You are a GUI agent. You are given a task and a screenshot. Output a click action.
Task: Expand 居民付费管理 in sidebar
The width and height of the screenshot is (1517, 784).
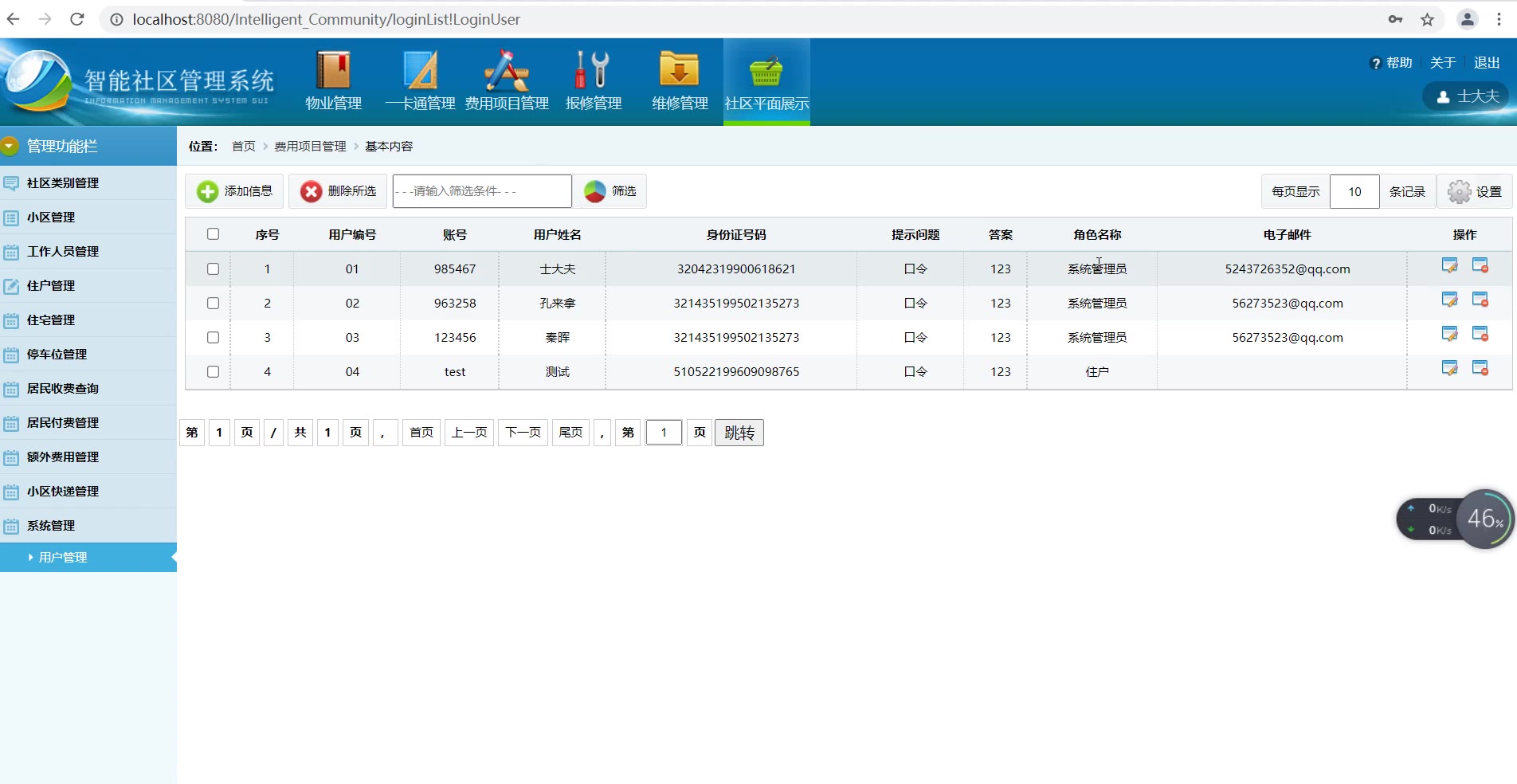pos(88,422)
